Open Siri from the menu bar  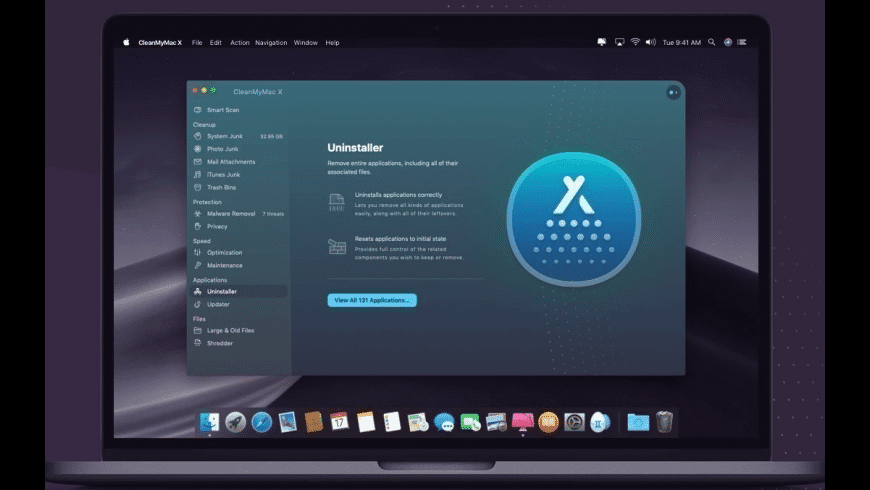tap(728, 42)
